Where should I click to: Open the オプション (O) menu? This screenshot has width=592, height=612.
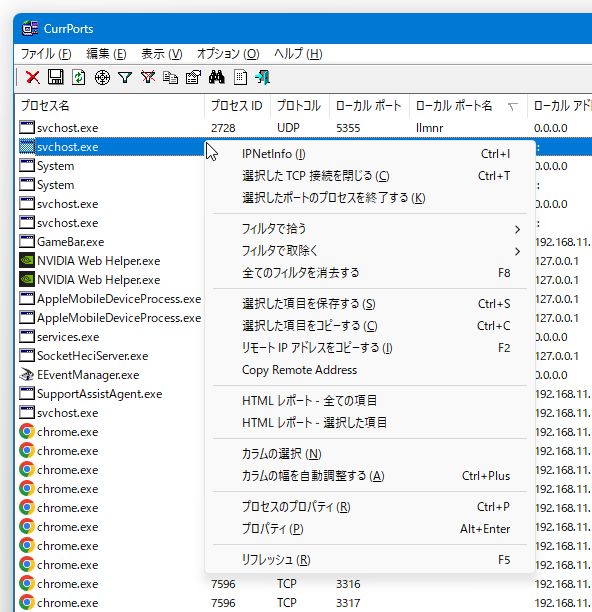[228, 54]
